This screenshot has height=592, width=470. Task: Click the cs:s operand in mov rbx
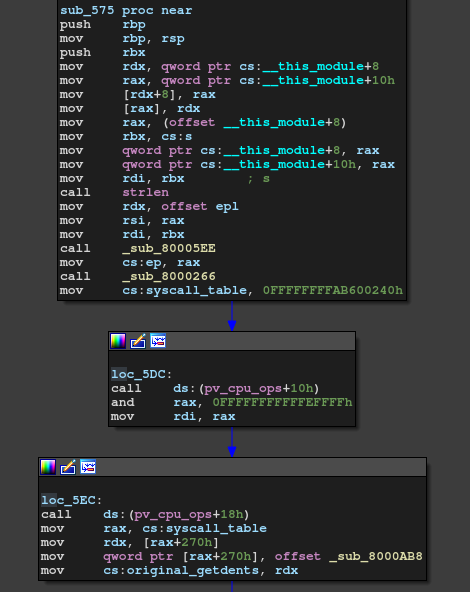(177, 137)
